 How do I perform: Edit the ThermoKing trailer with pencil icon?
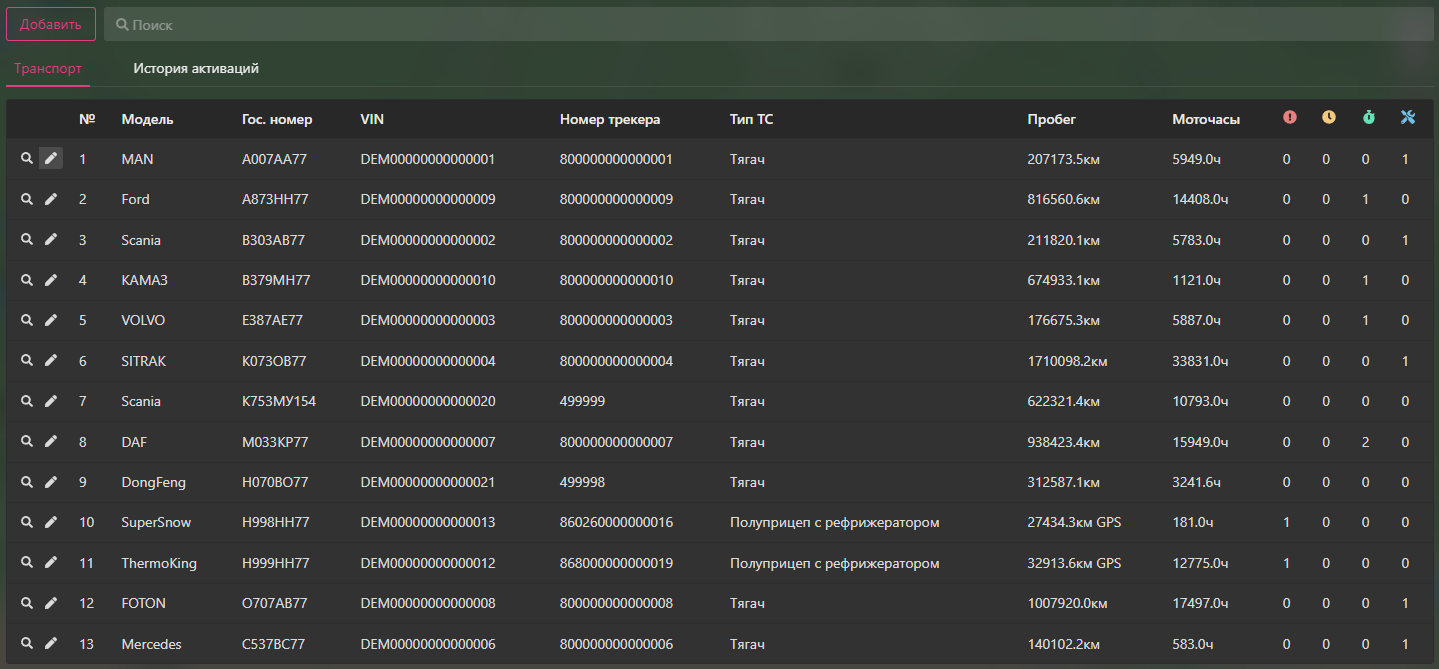tap(51, 563)
